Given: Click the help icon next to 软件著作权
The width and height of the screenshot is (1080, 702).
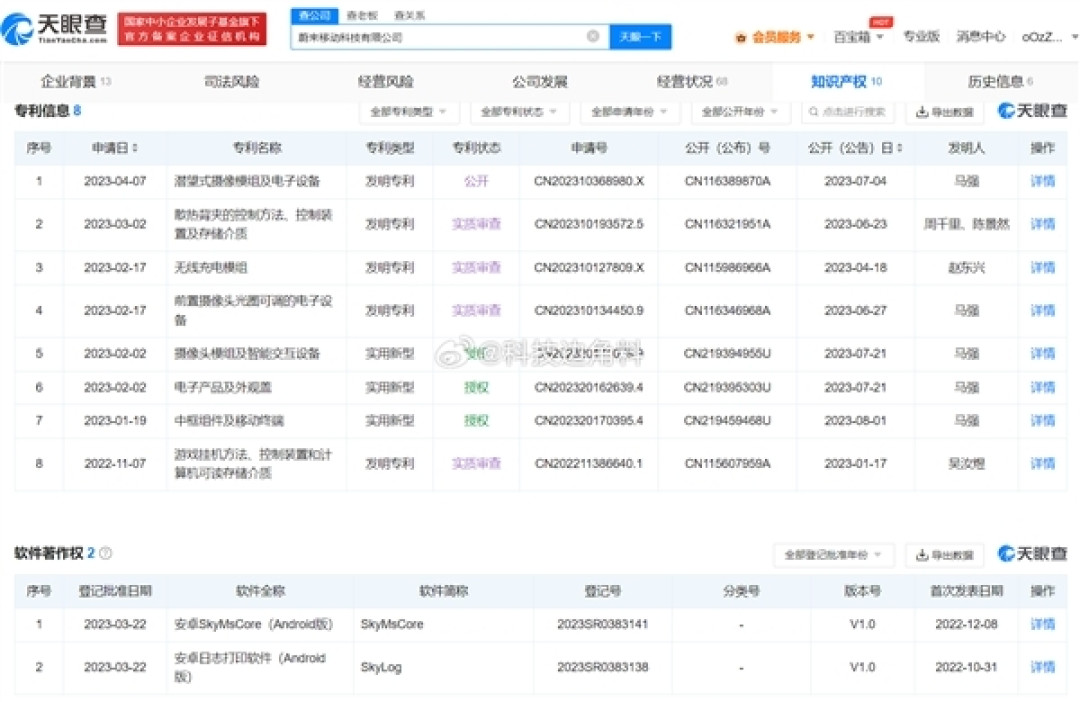Looking at the screenshot, I should coord(105,553).
